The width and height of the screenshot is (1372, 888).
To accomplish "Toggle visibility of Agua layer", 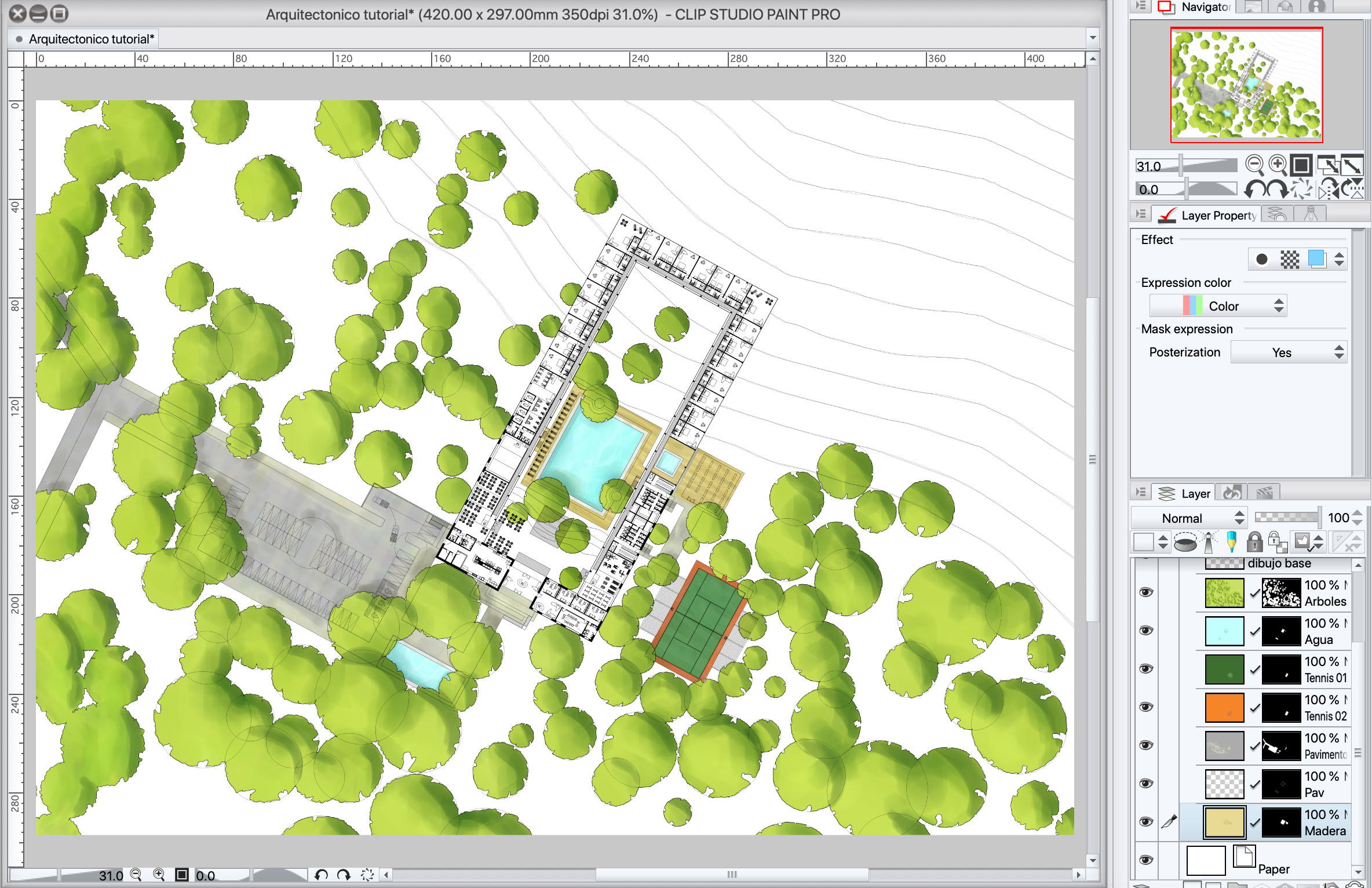I will click(x=1145, y=631).
